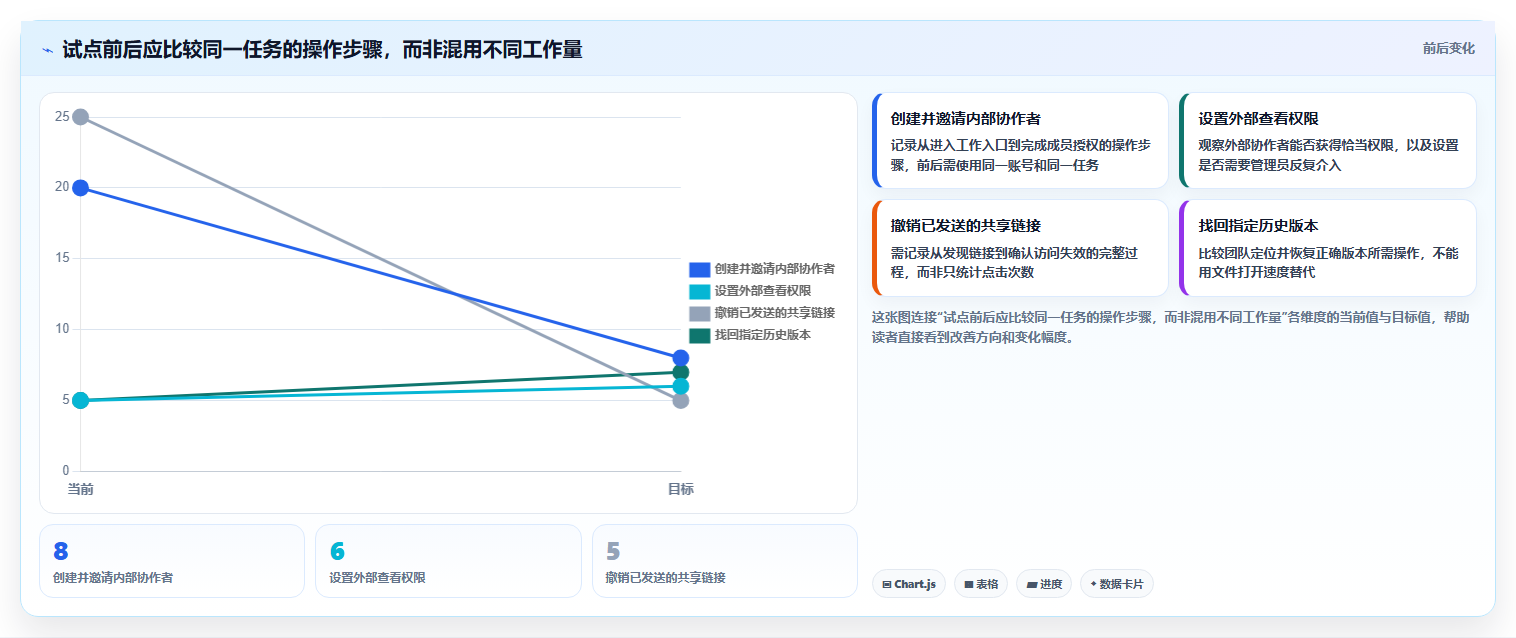Viewport: 1516px width, 638px height.
Task: Click the gray legend color swatch
Action: tap(699, 313)
